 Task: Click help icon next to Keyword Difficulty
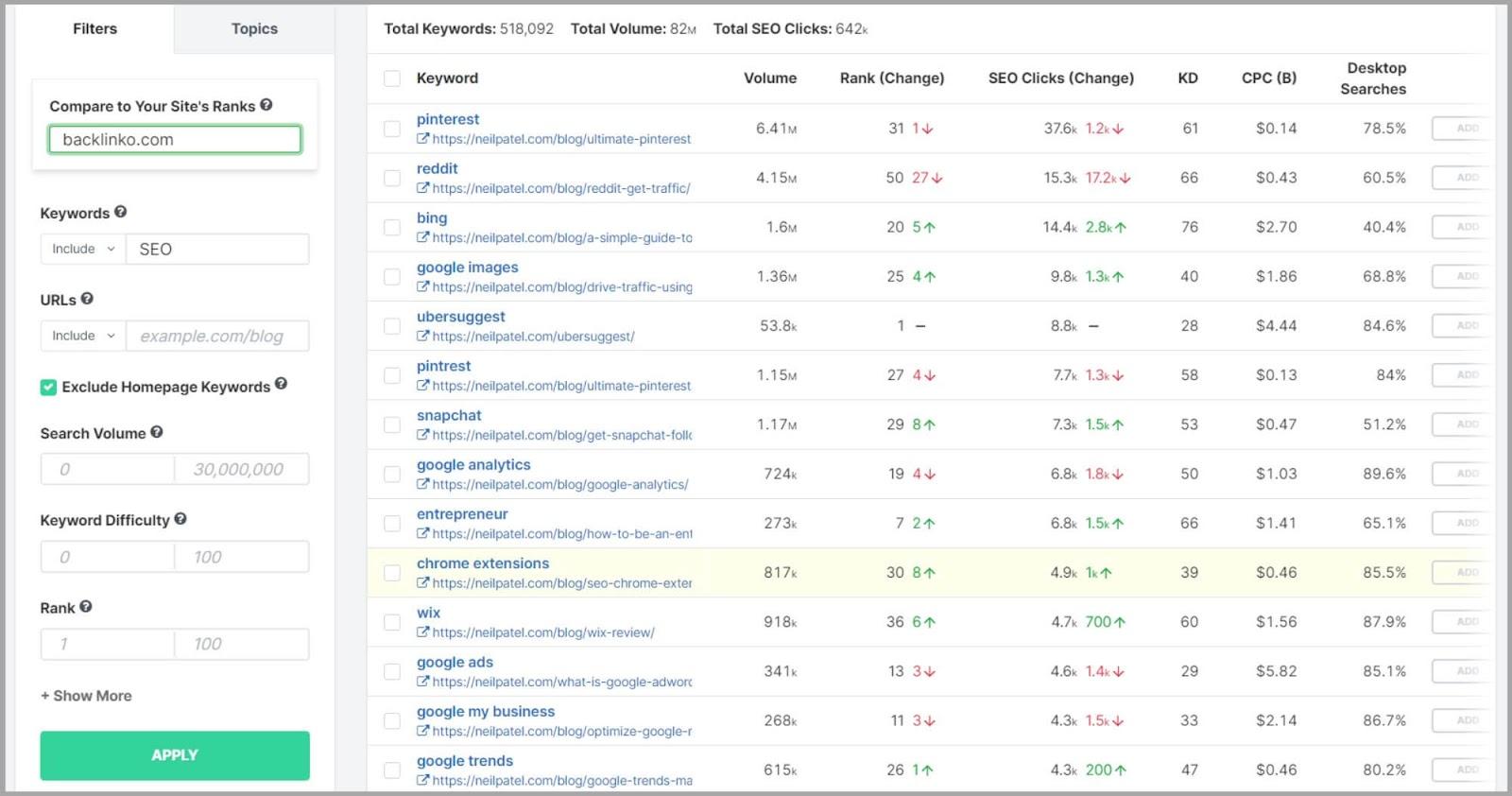[180, 519]
